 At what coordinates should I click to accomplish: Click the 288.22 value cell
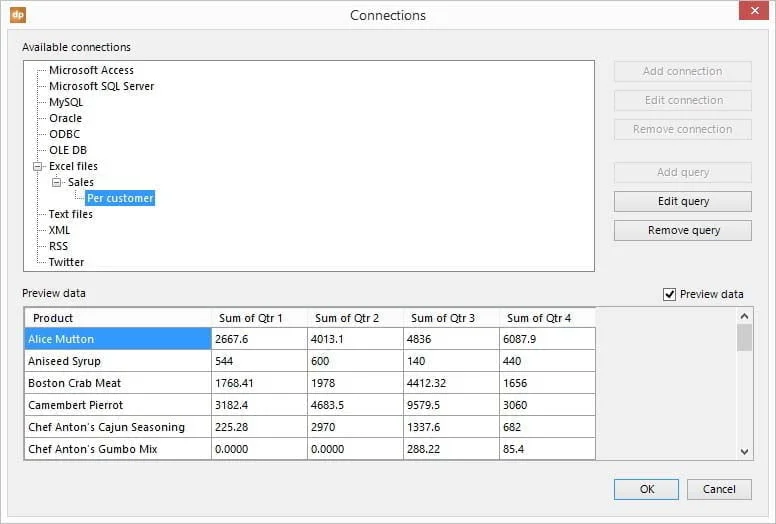coord(451,449)
